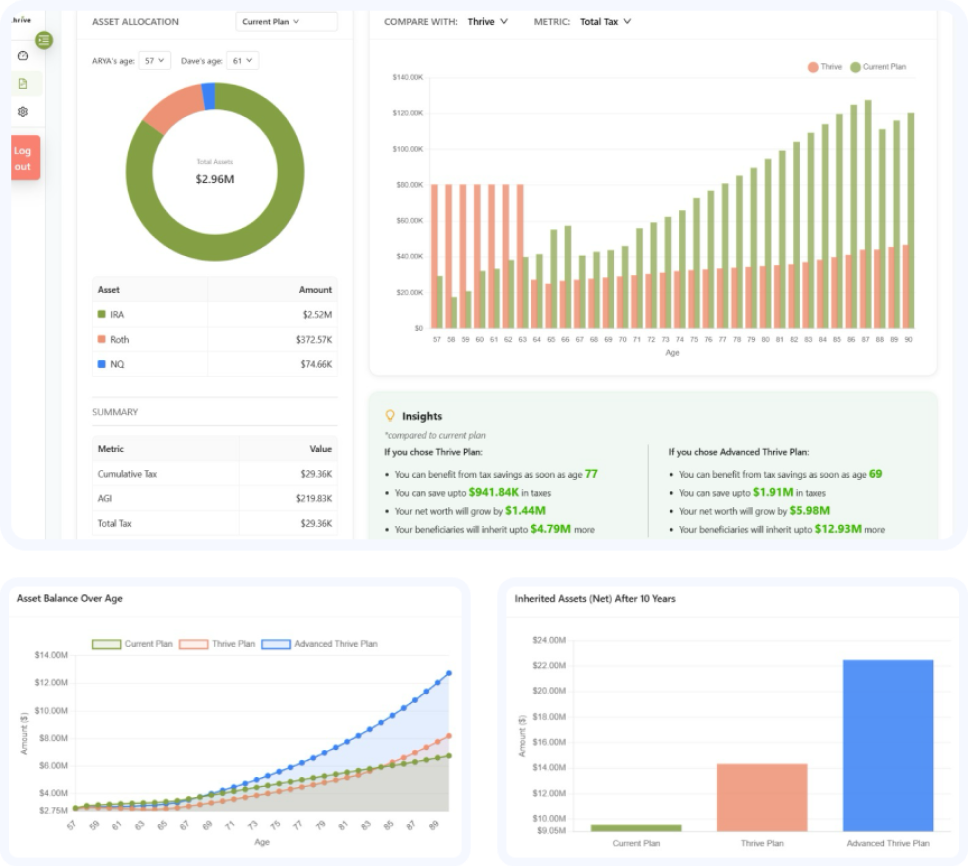The height and width of the screenshot is (866, 968).
Task: Open the Current Plan dropdown in Asset Allocation
Action: click(287, 21)
